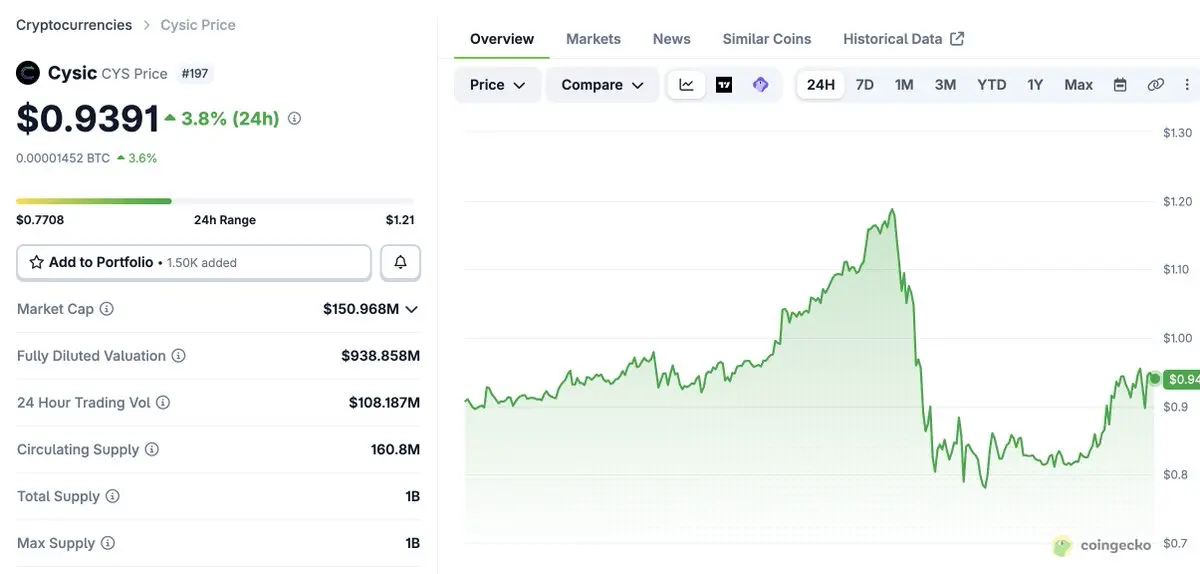Screen dimensions: 1200x574
Task: Click the star icon in Add to Portfolio
Action: (x=36, y=262)
